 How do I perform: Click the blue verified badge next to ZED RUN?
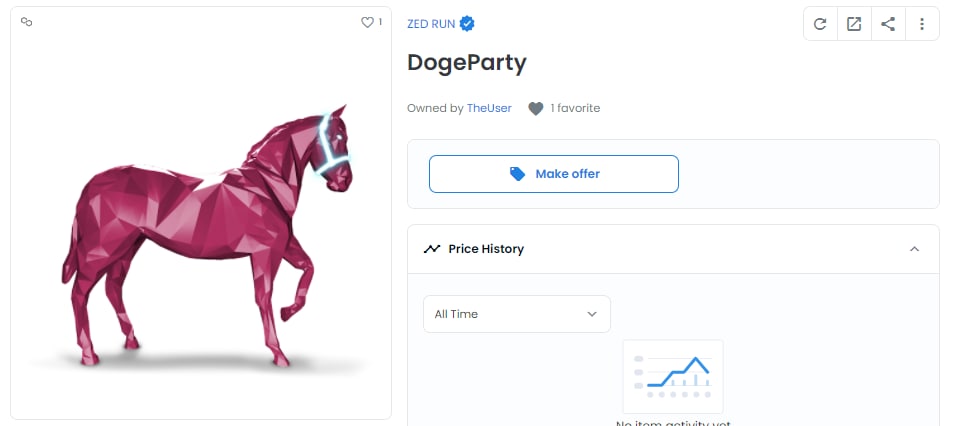click(467, 24)
